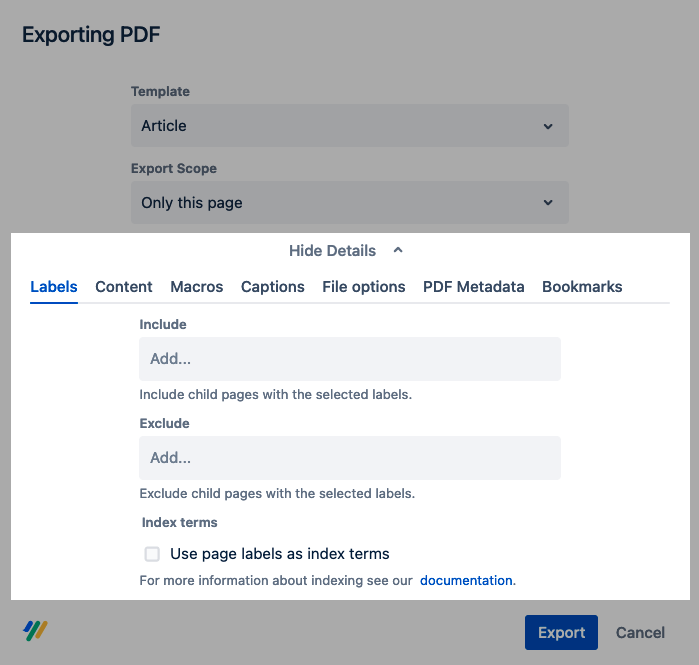This screenshot has height=665, width=699.
Task: Switch to the Content tab
Action: tap(124, 287)
